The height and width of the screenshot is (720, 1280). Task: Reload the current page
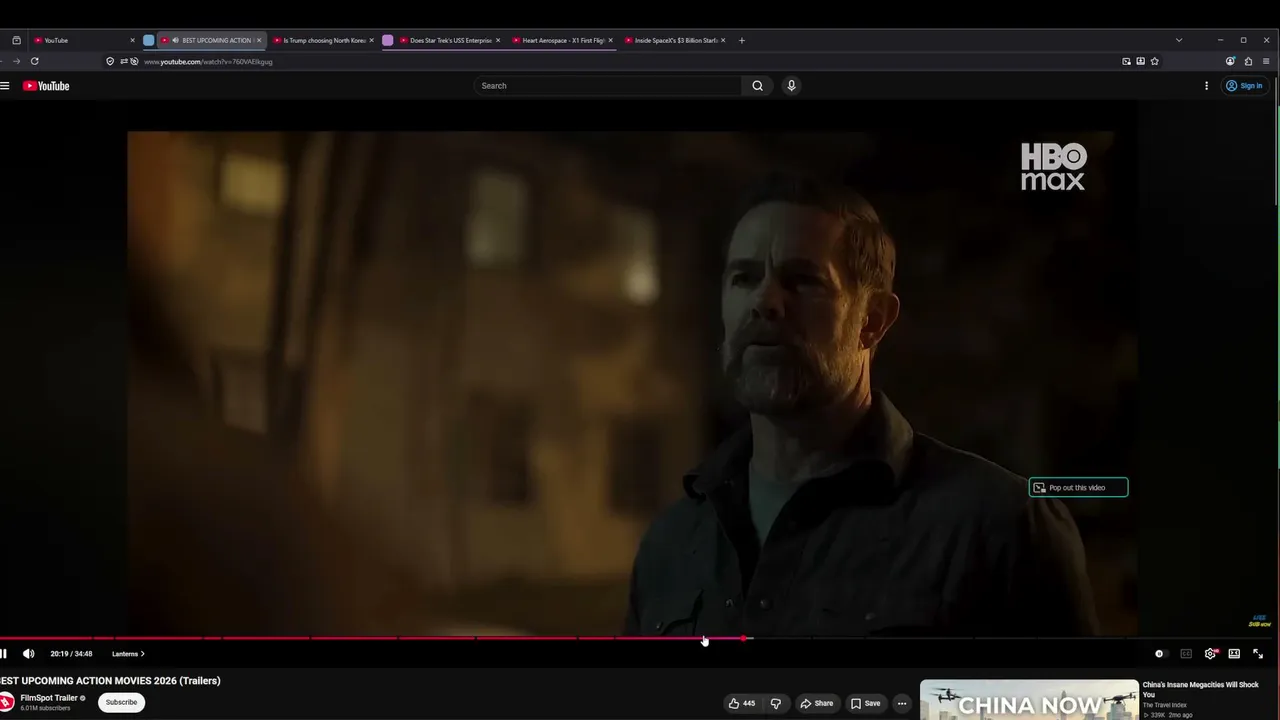tap(34, 61)
